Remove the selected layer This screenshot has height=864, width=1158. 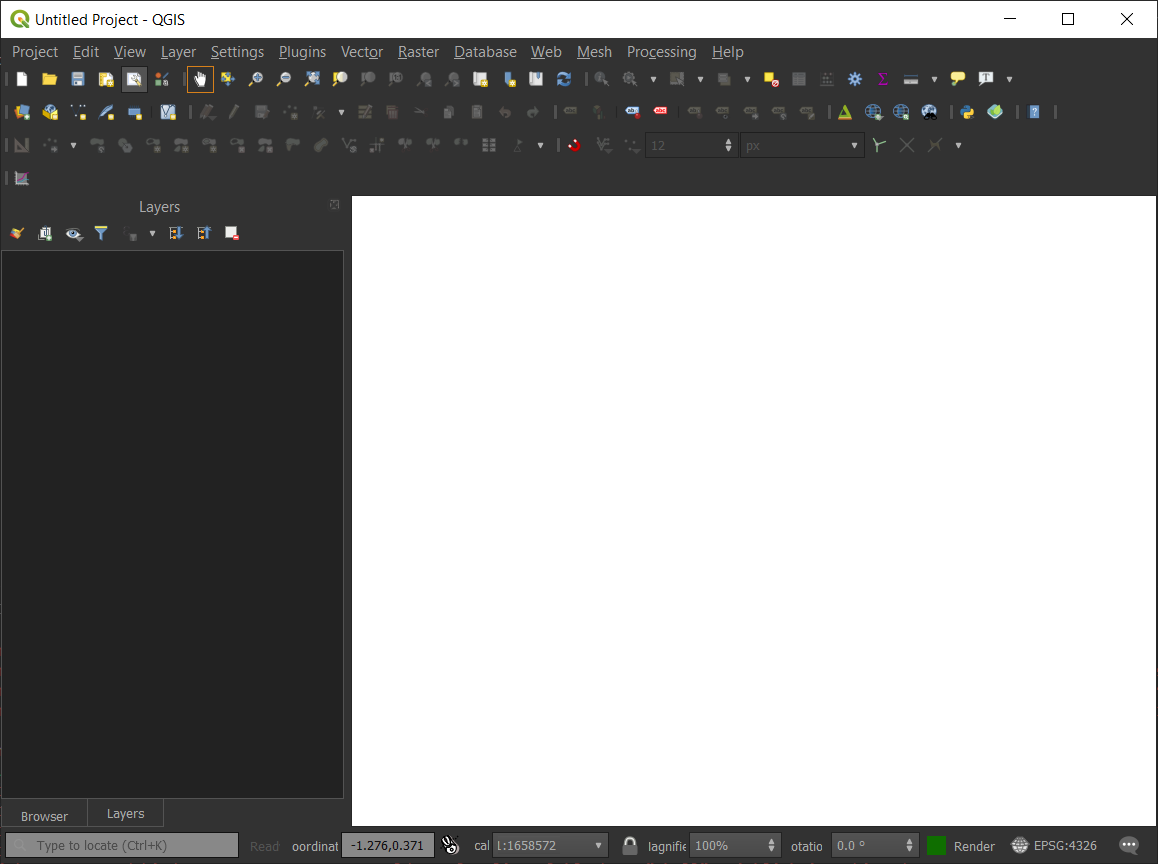click(x=231, y=233)
